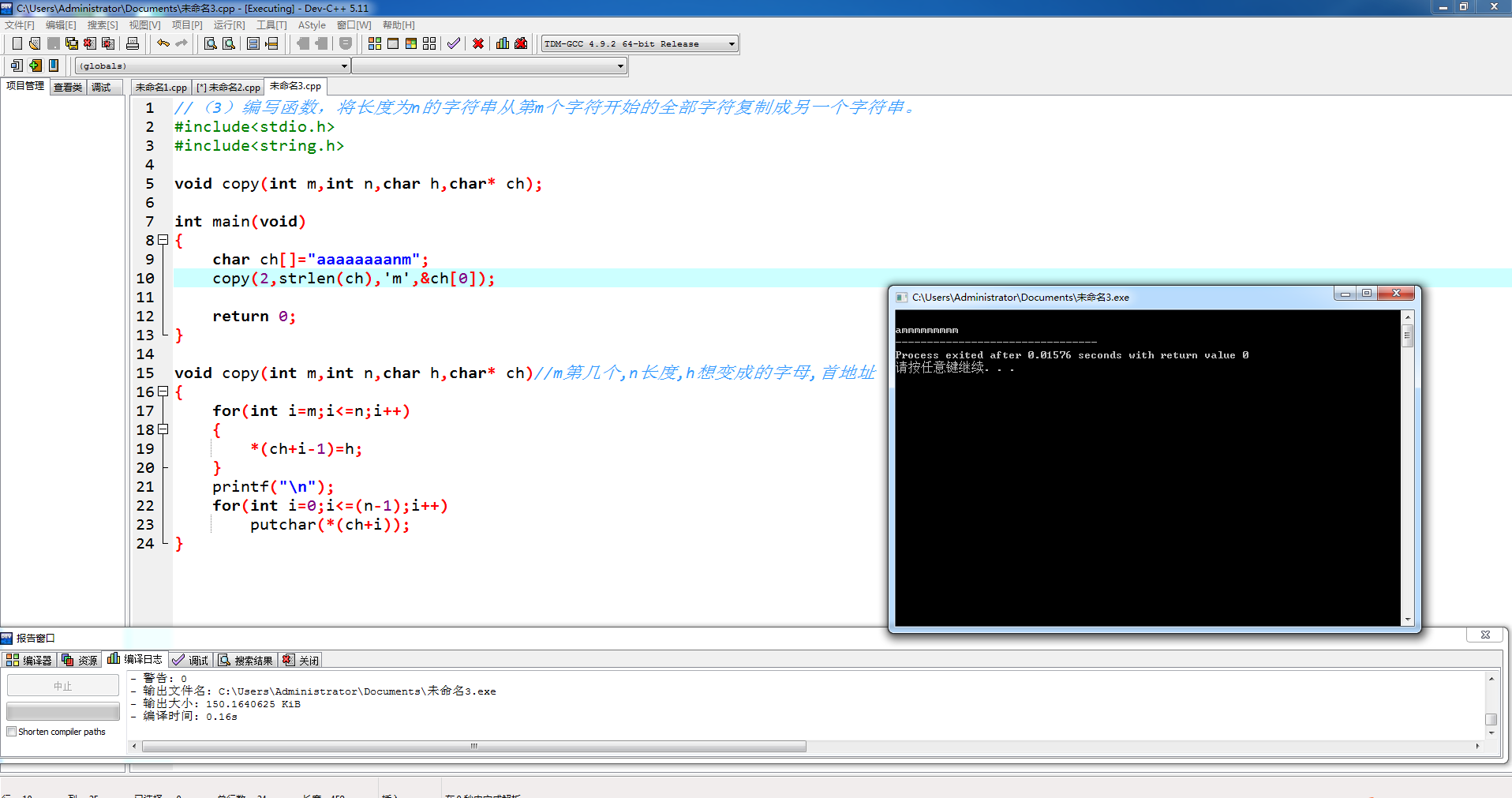Click the Open file toolbar icon

pos(35,43)
